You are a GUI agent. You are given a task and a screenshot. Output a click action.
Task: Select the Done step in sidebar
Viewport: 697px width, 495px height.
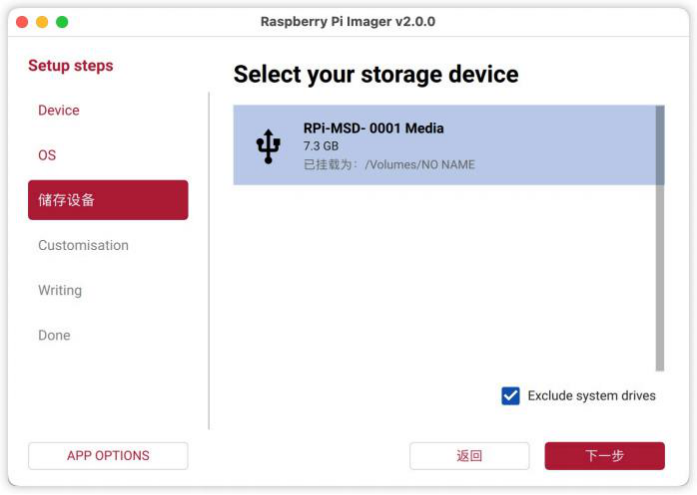coord(54,335)
